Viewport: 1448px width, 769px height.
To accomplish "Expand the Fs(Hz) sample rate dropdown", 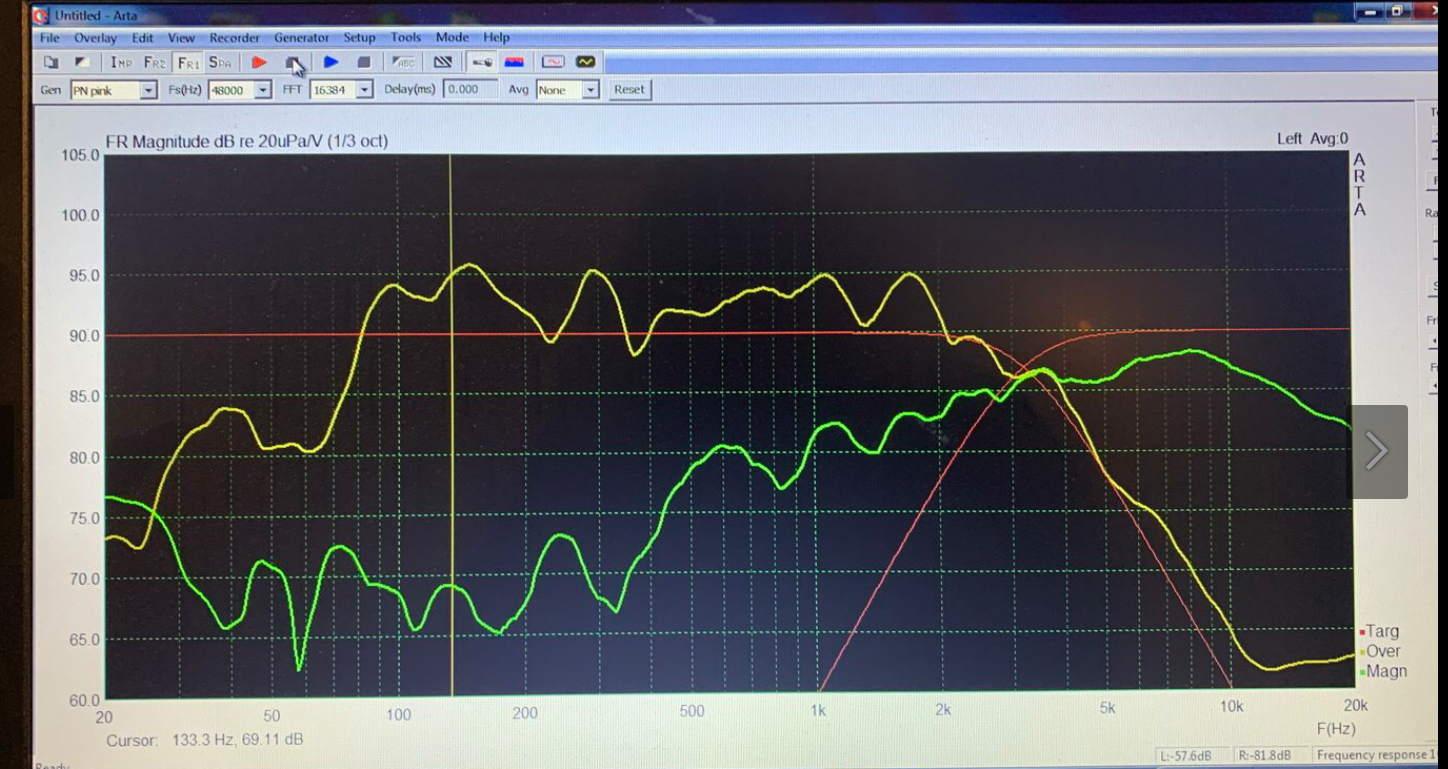I will (263, 90).
